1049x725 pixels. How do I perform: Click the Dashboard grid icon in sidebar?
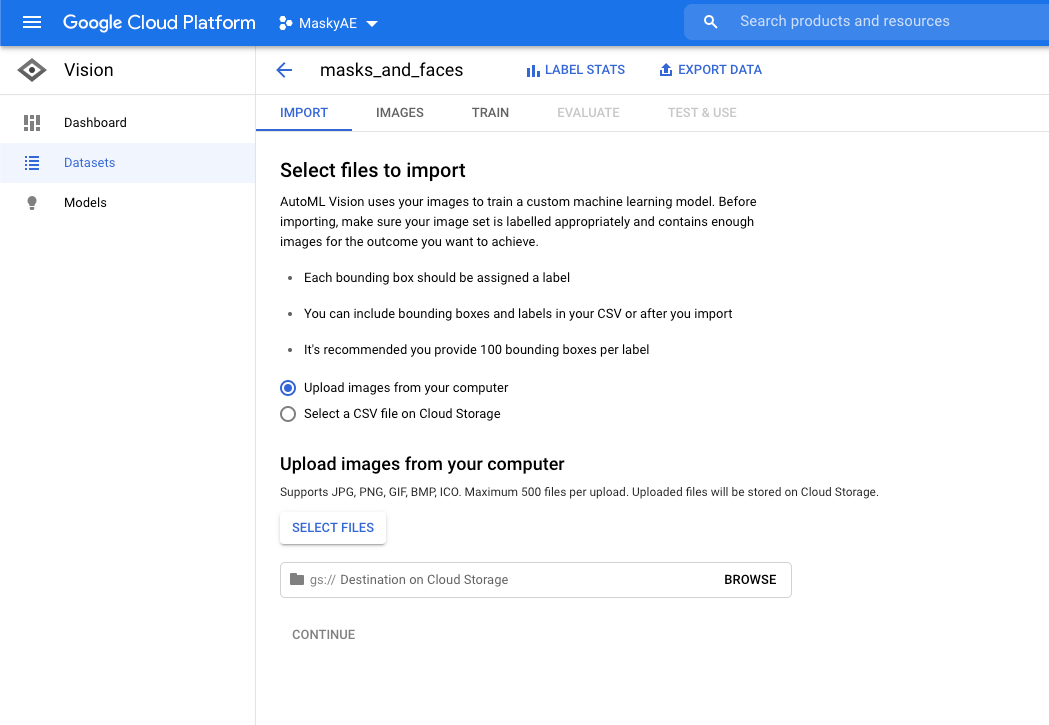(32, 123)
